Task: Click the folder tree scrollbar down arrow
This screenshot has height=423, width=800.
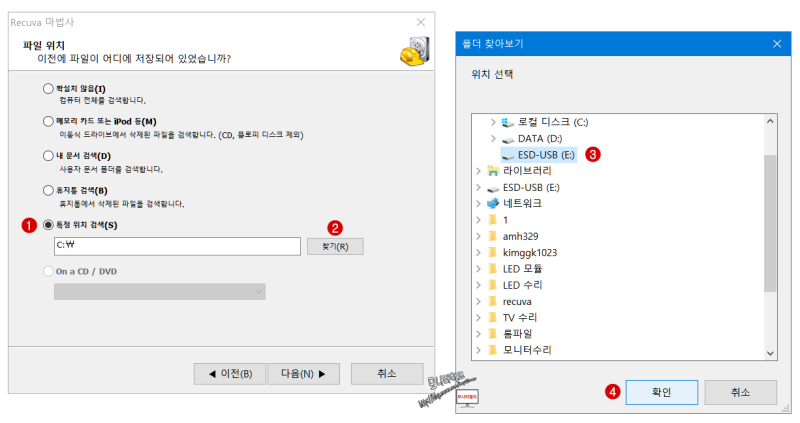Action: (x=770, y=354)
